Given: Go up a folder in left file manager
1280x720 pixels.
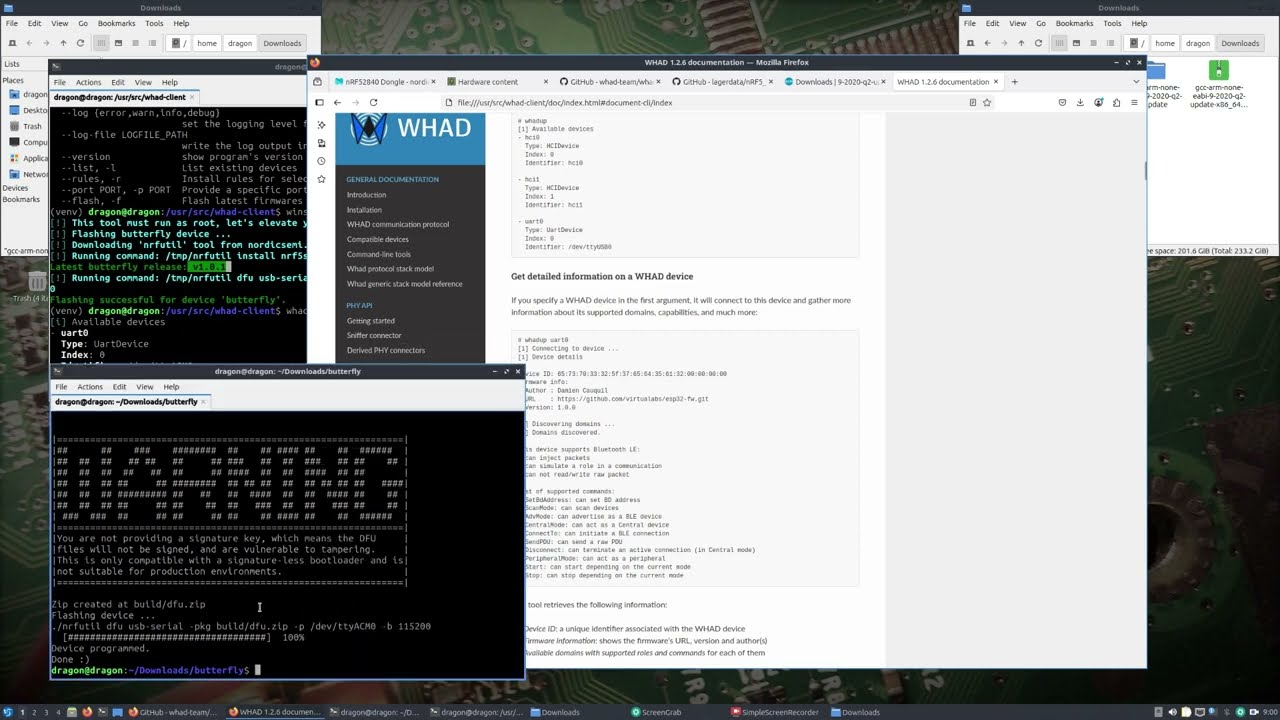Looking at the screenshot, I should 63,43.
